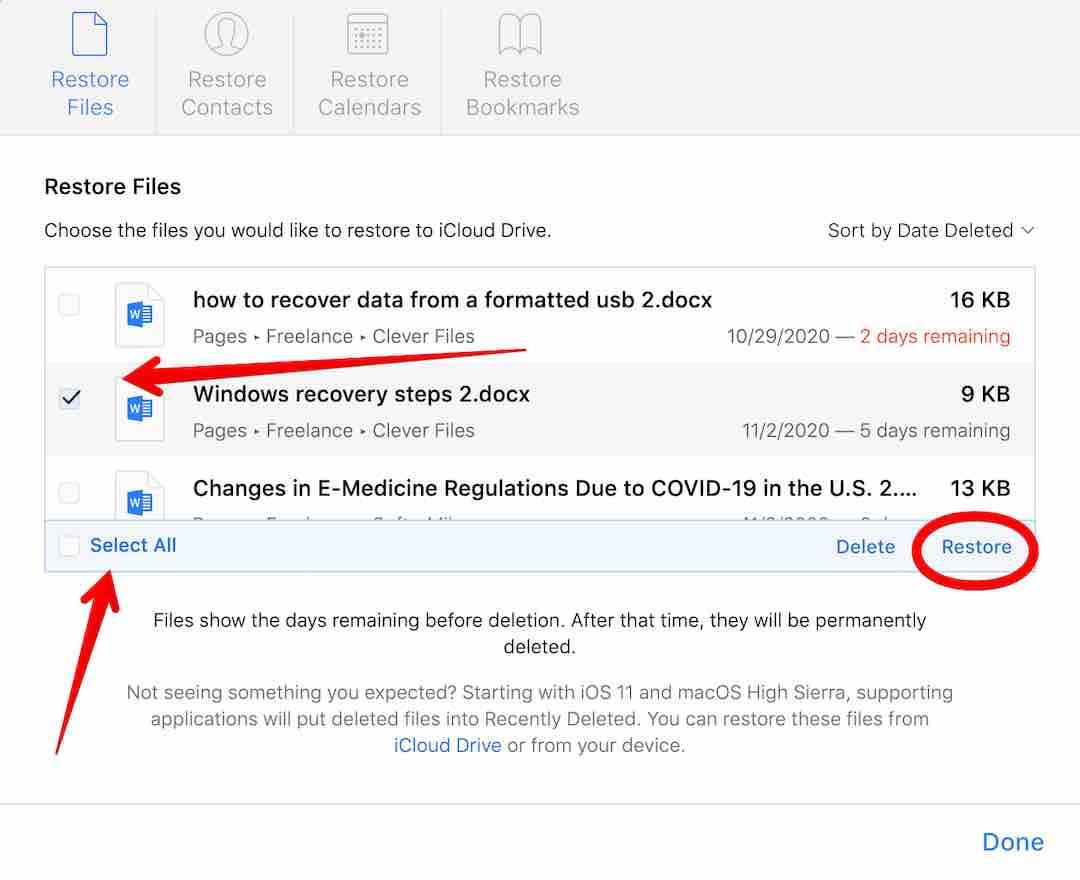1080x880 pixels.
Task: Switch to the Restore Calendars tab label
Action: (x=369, y=93)
